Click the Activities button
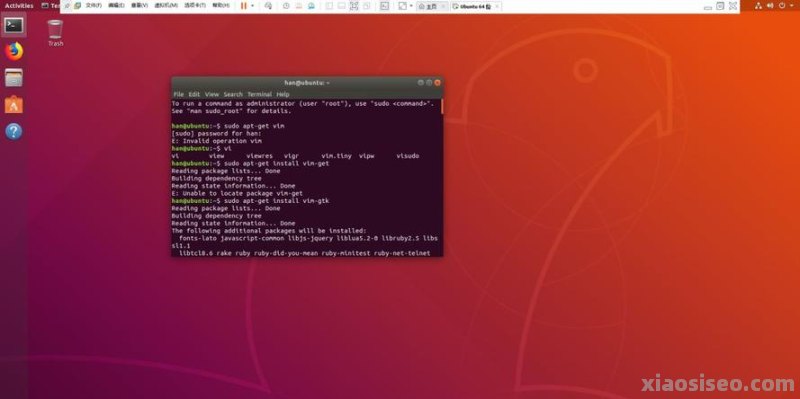This screenshot has height=399, width=800. tap(19, 6)
